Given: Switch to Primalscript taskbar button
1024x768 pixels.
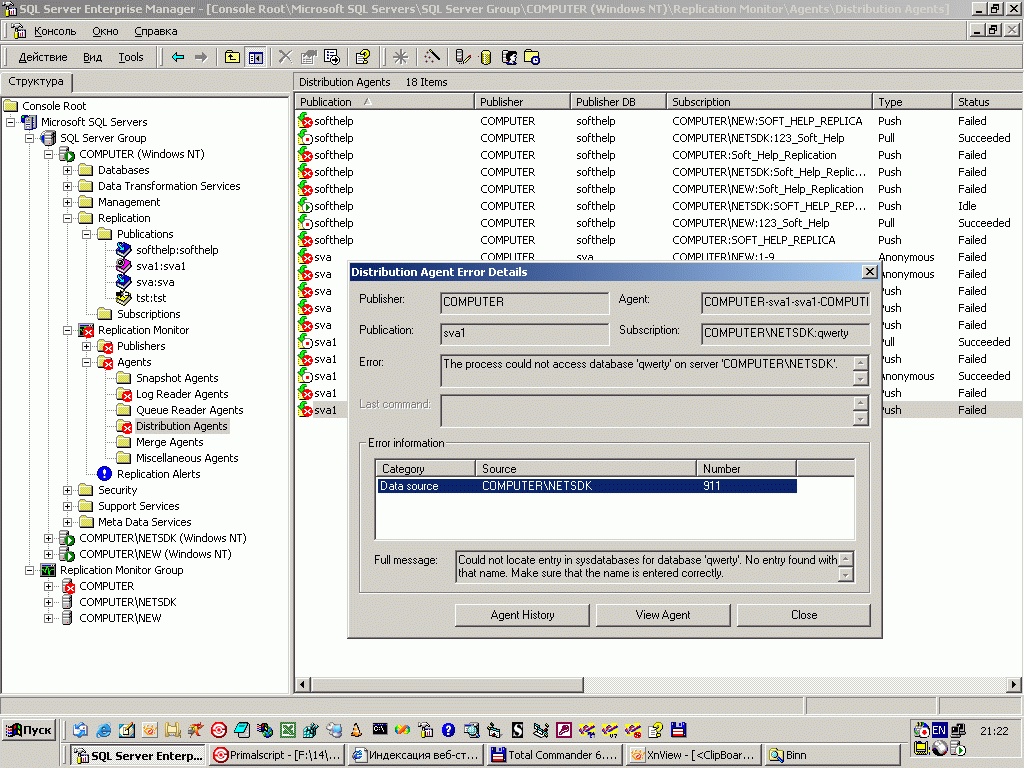Looking at the screenshot, I should pos(278,755).
